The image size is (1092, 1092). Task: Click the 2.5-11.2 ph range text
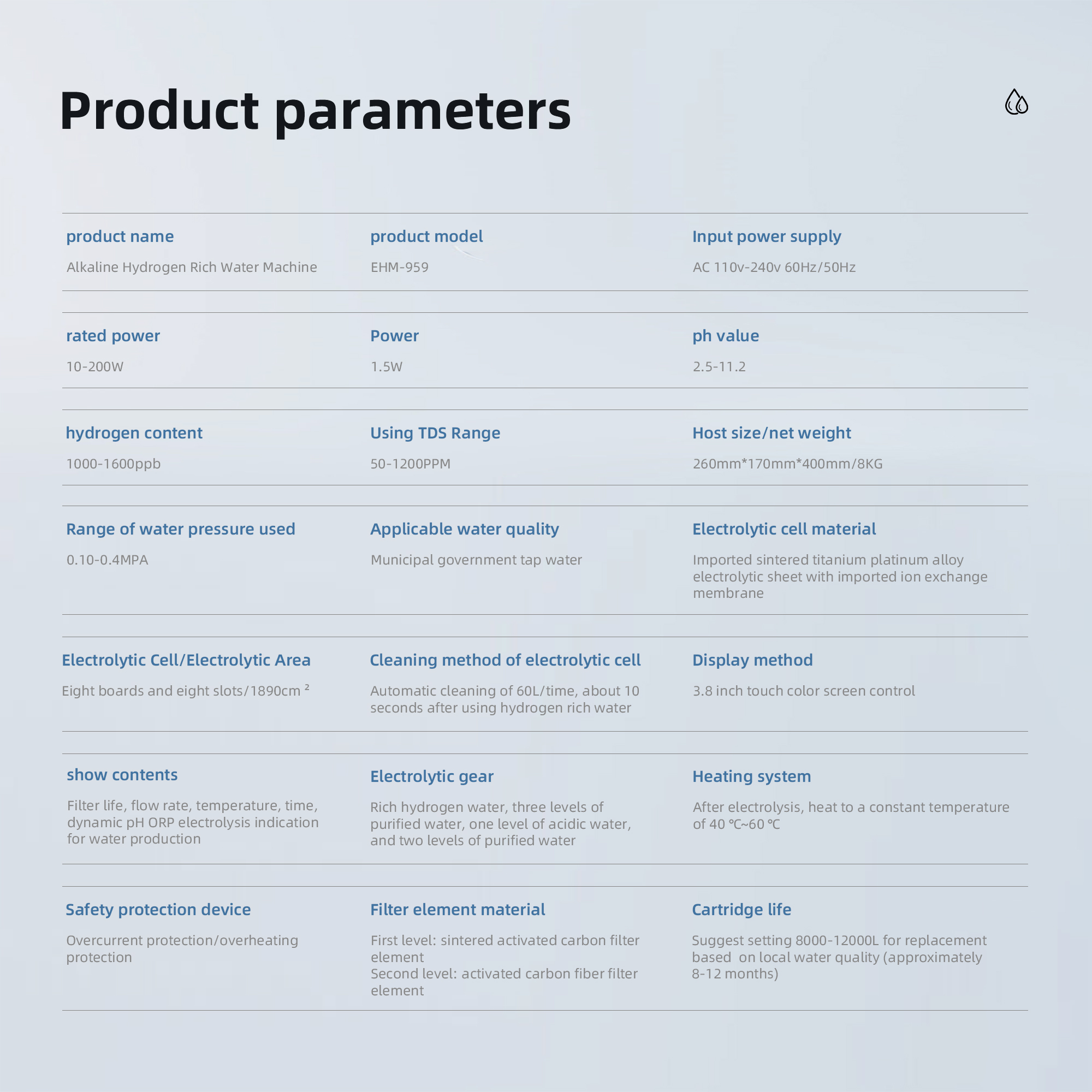pos(719,367)
